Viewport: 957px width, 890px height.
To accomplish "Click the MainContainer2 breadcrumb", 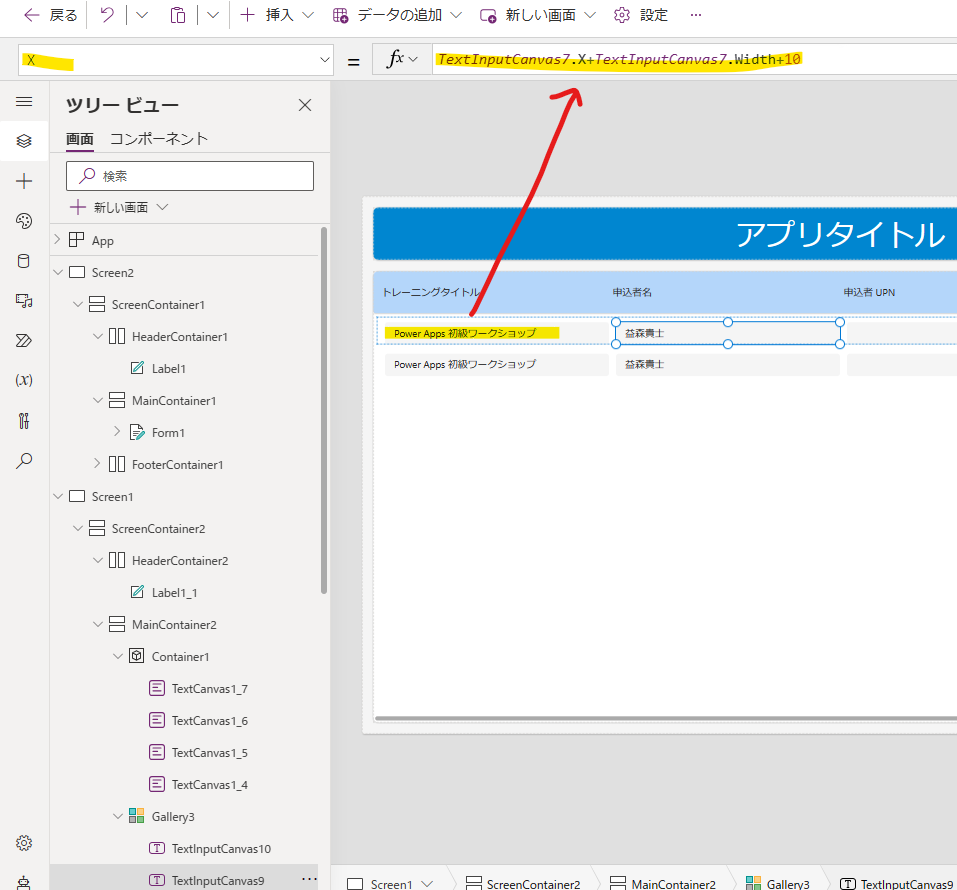I will [663, 883].
